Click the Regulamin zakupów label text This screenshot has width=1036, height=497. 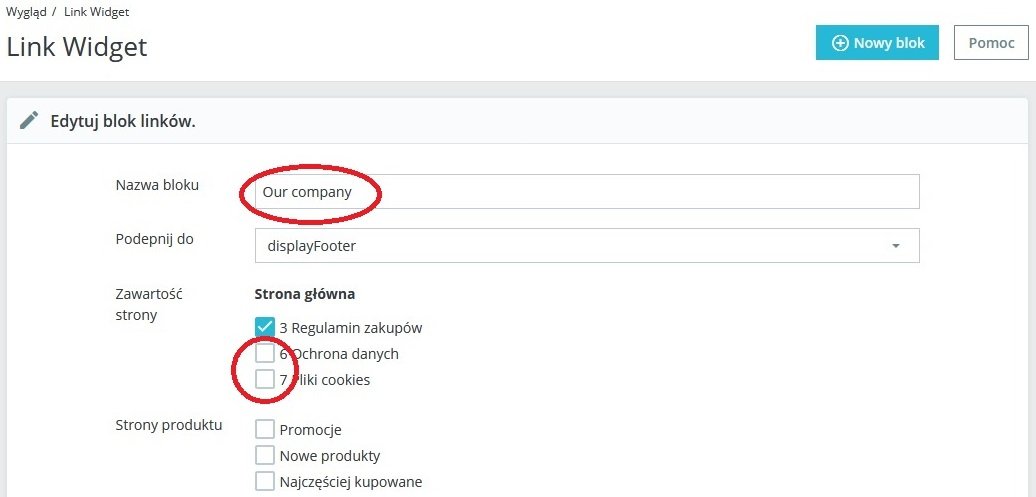point(350,328)
